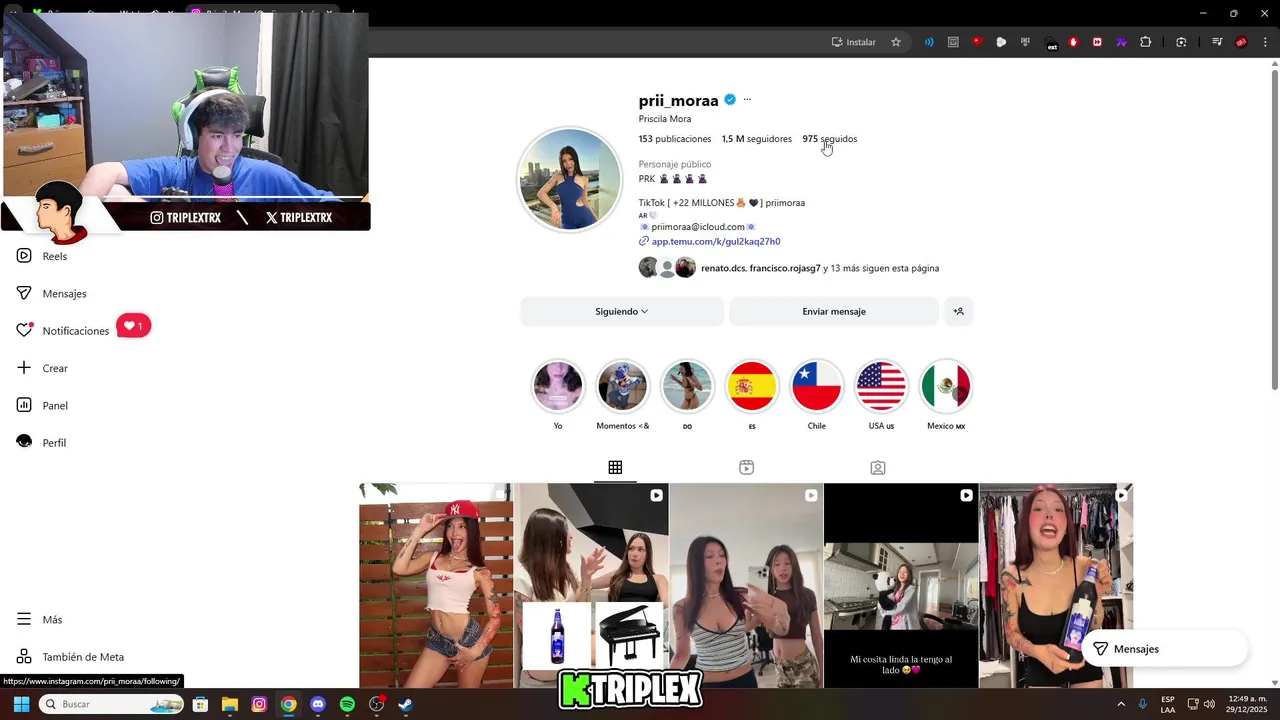Open the Chile flag highlight
The width and height of the screenshot is (1280, 720).
(816, 386)
